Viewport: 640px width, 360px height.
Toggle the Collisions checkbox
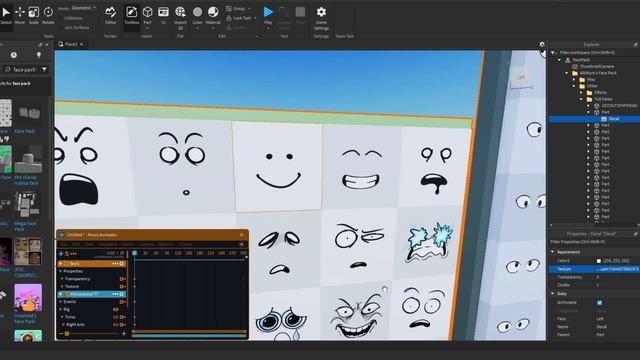61,18
